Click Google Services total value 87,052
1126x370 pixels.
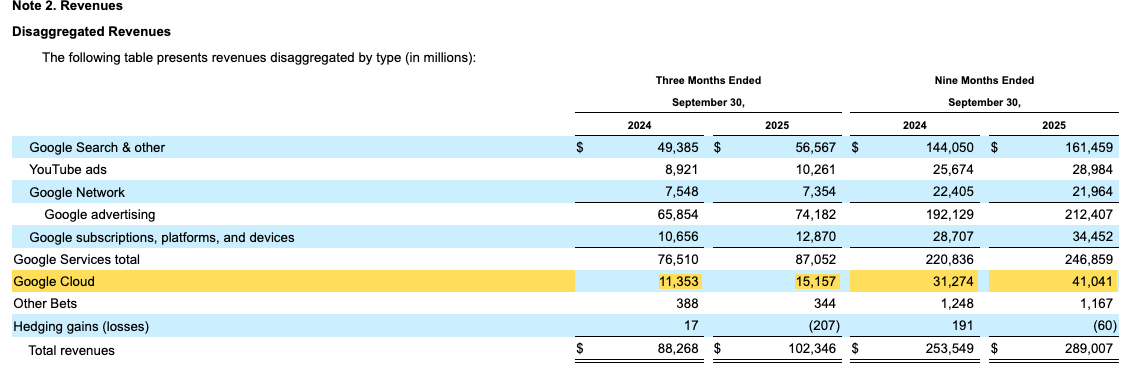click(x=816, y=259)
